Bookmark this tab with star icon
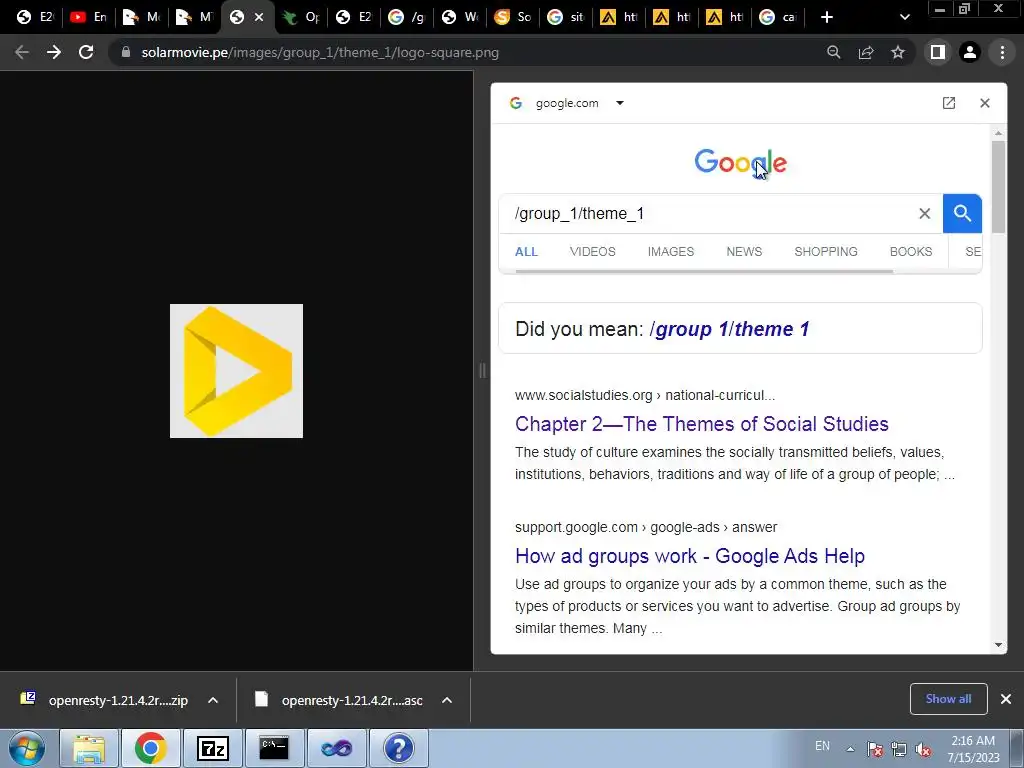This screenshot has width=1024, height=768. (898, 52)
